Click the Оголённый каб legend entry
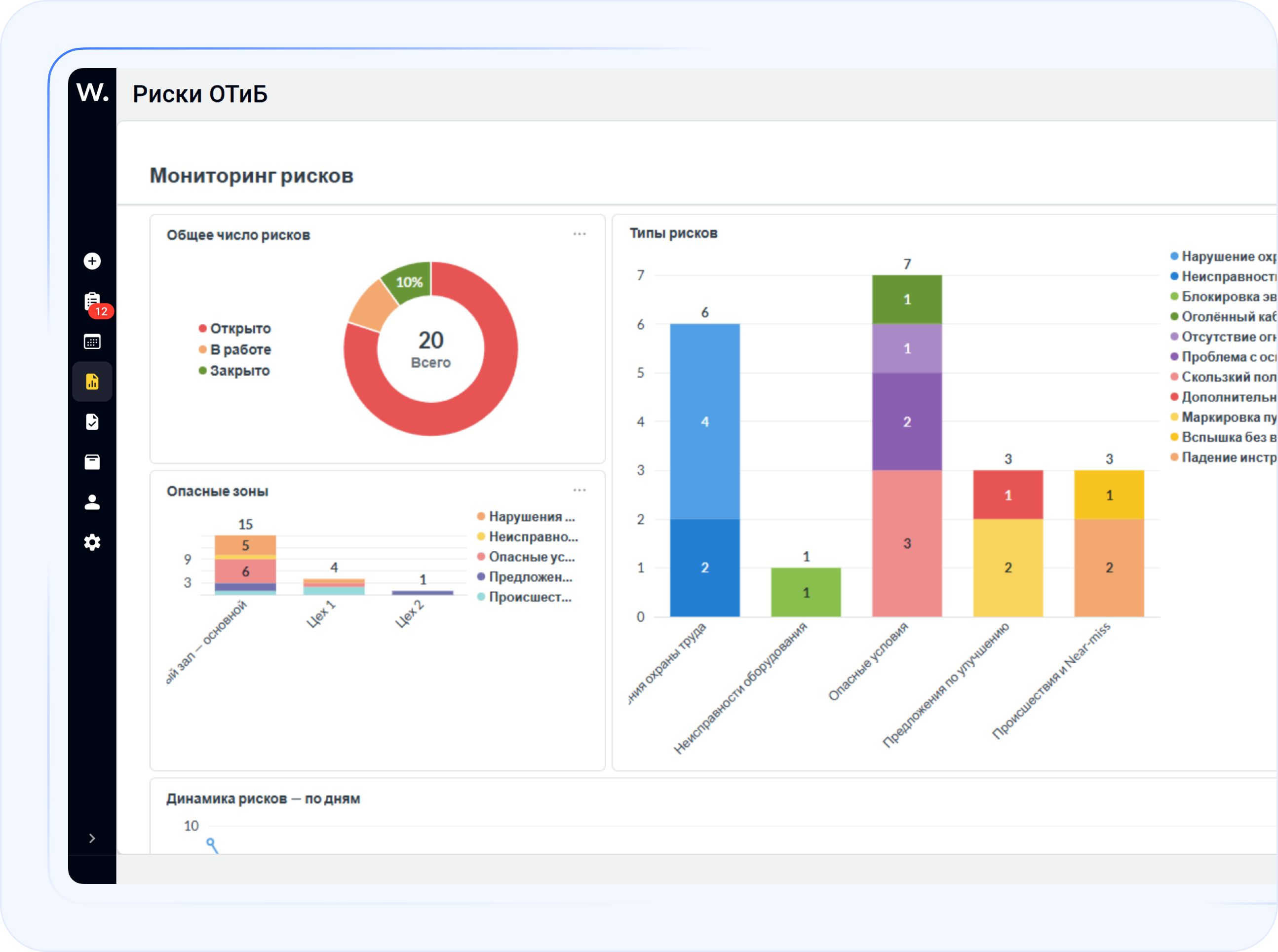Image resolution: width=1278 pixels, height=952 pixels. [x=1223, y=317]
